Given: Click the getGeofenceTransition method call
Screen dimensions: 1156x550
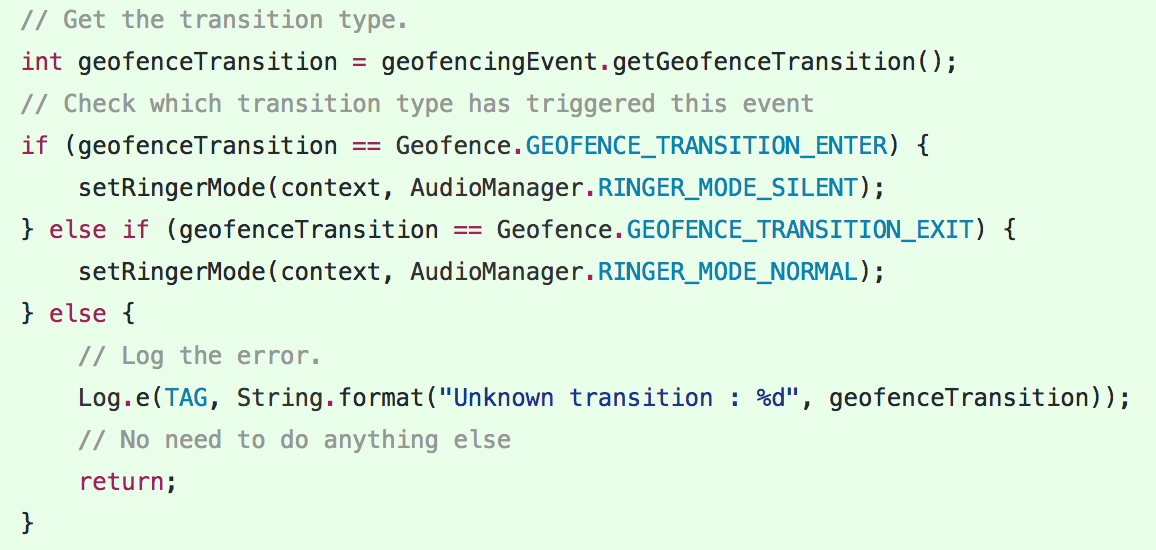Looking at the screenshot, I should click(764, 61).
